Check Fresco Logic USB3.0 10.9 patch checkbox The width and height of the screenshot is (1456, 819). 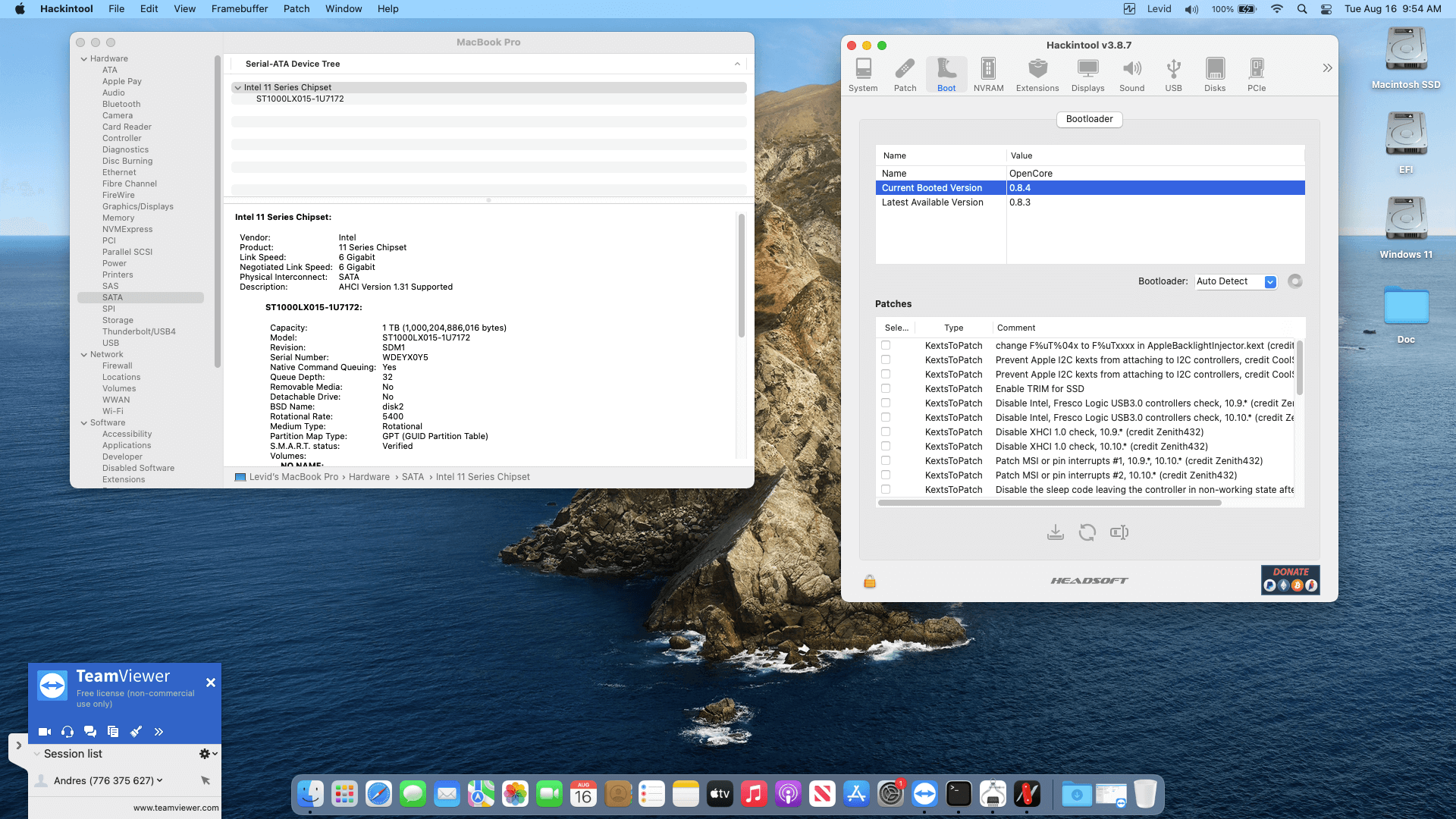click(886, 403)
